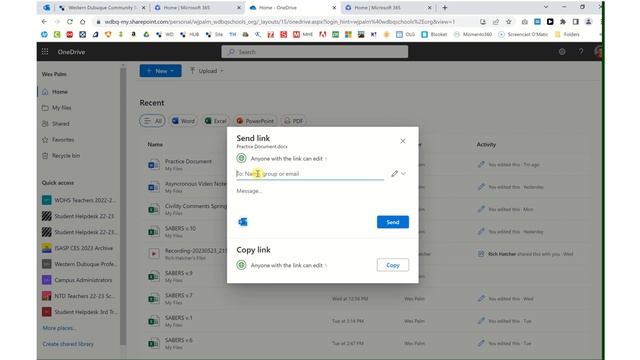Image resolution: width=640 pixels, height=360 pixels.
Task: Open the OneDrive settings gear
Action: pos(562,52)
